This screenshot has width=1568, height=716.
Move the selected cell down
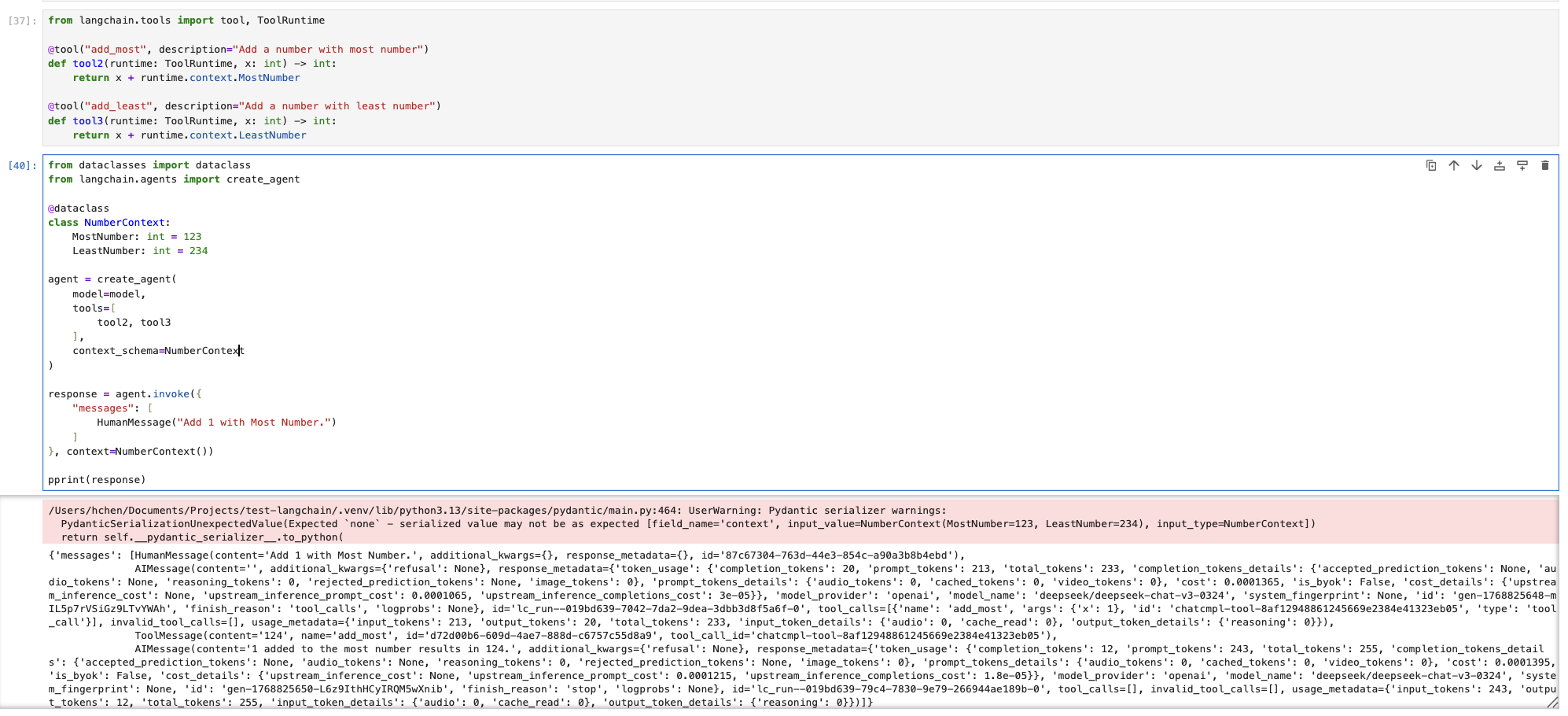pos(1477,165)
